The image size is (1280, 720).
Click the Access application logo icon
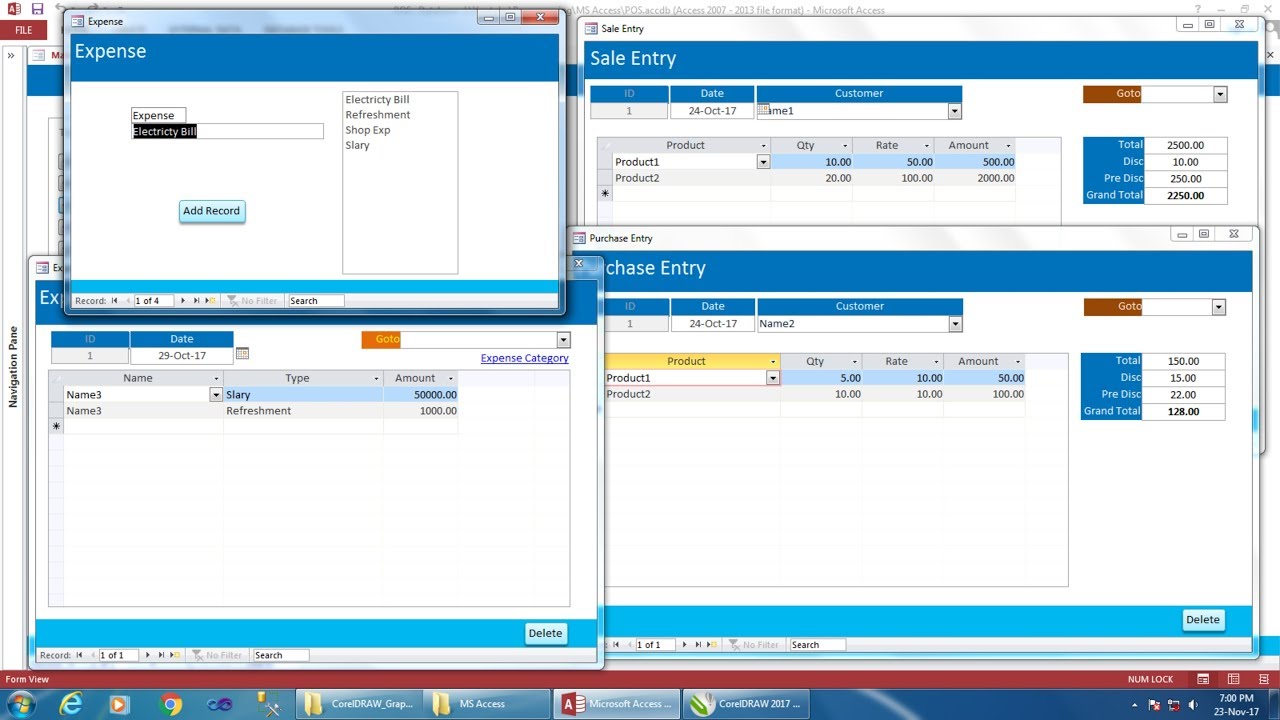pyautogui.click(x=13, y=8)
